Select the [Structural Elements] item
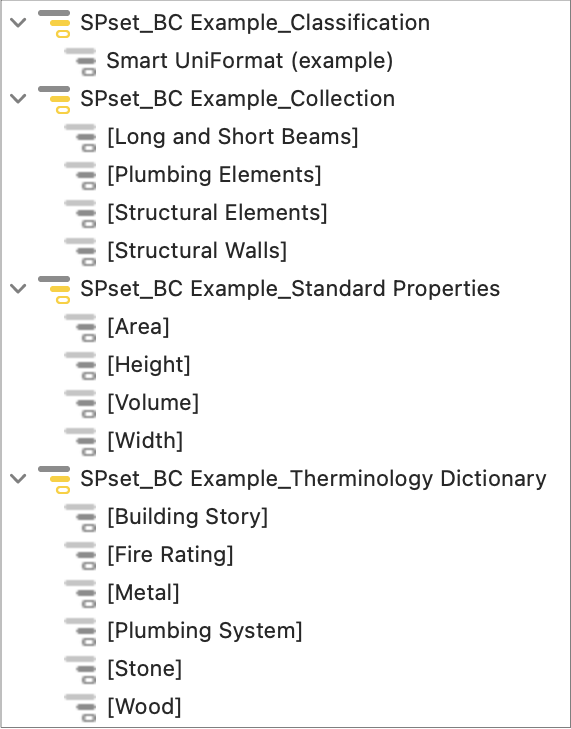Viewport: 571px width, 729px height. click(217, 212)
